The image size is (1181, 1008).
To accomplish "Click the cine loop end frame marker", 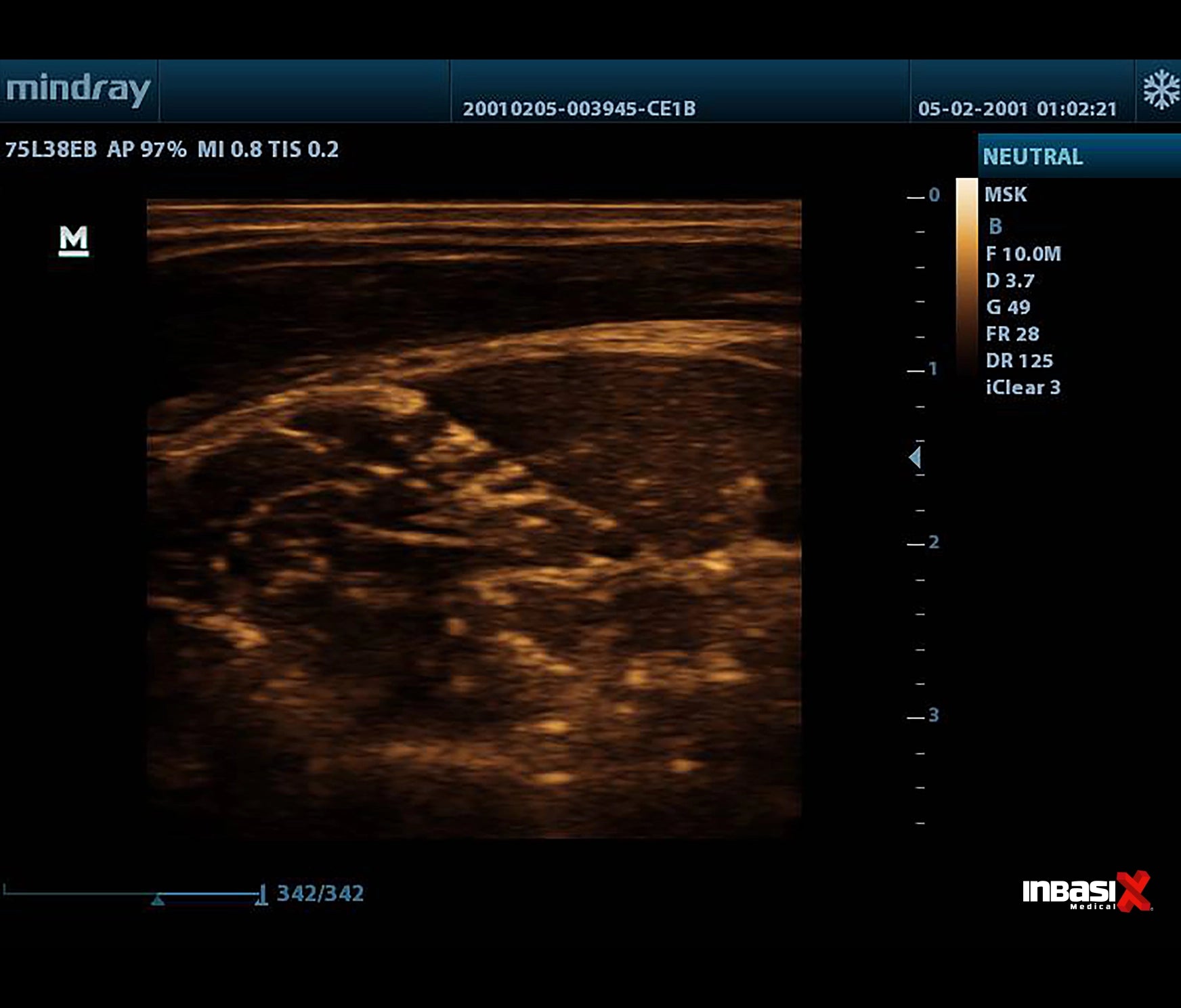I will (x=261, y=895).
